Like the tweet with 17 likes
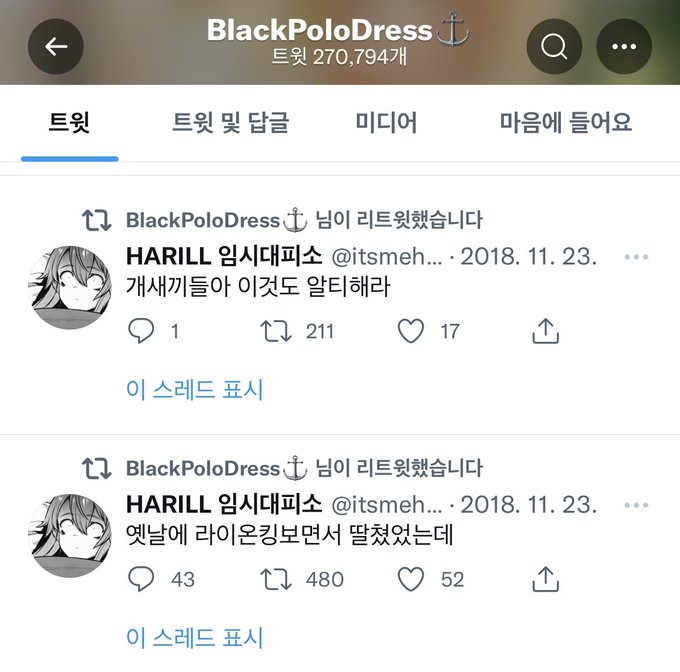The image size is (680, 672). (x=411, y=331)
